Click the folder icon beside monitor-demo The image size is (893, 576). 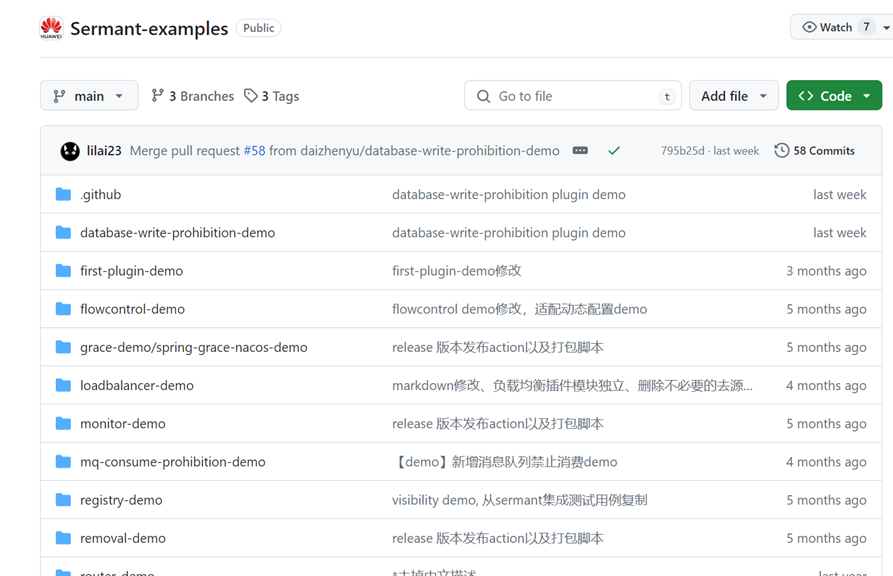[61, 423]
